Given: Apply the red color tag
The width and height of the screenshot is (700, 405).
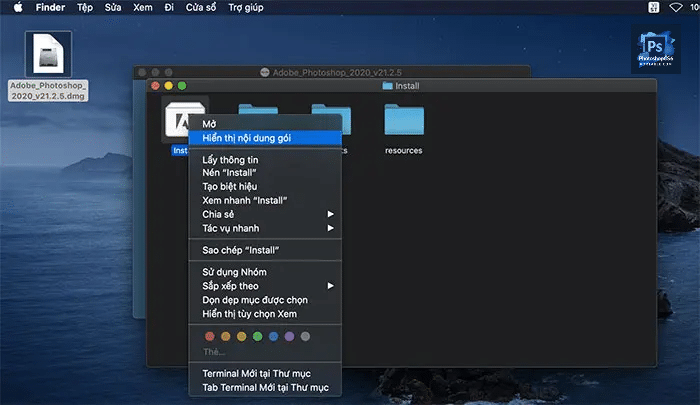Looking at the screenshot, I should (x=209, y=336).
